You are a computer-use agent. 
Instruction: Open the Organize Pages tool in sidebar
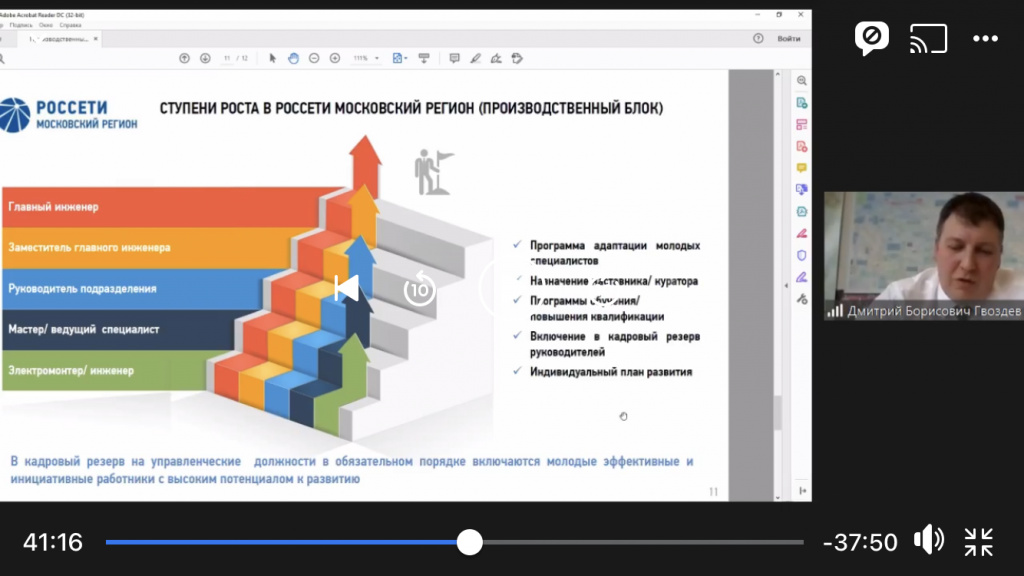click(801, 124)
